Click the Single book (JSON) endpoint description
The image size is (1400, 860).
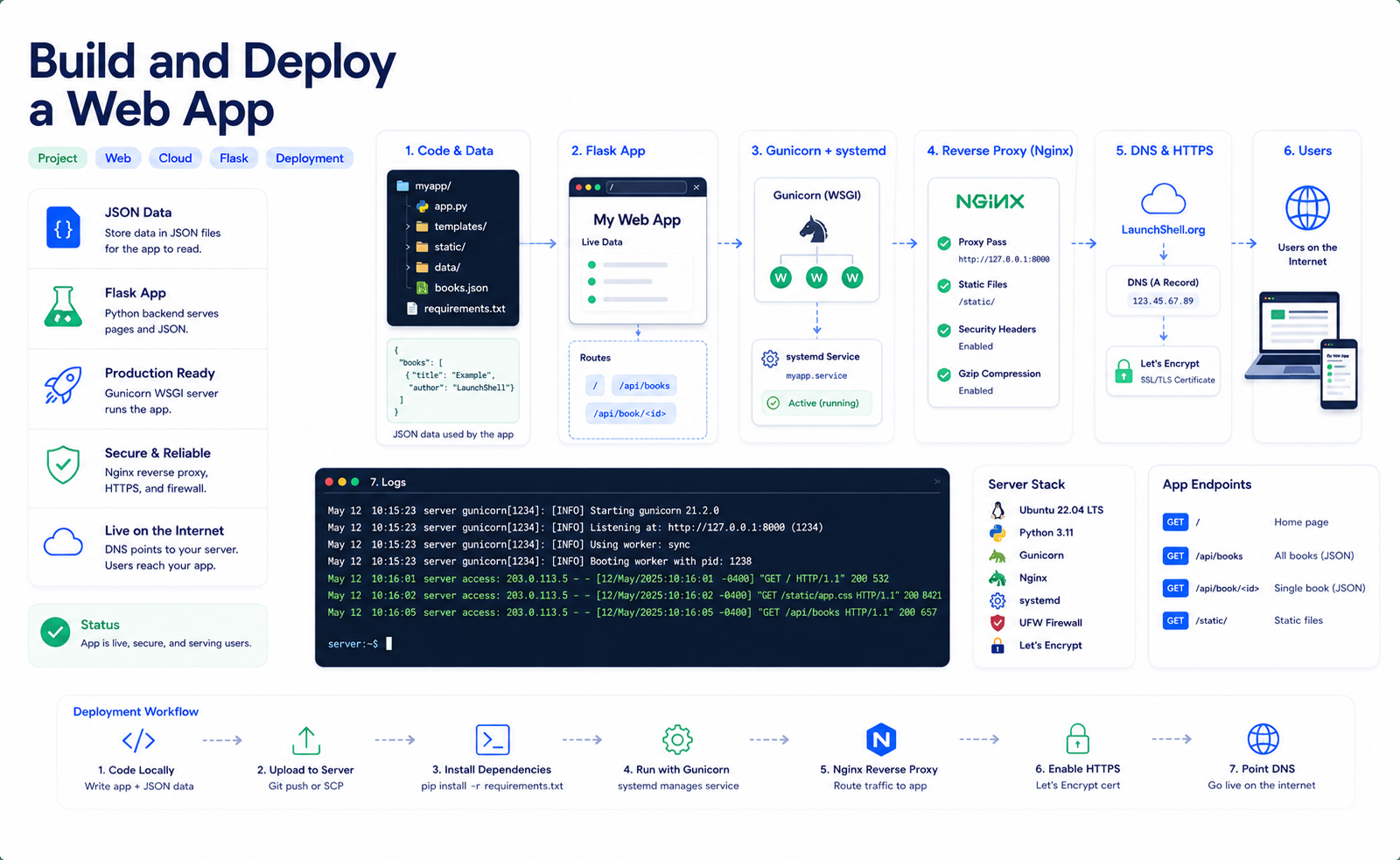(x=1319, y=588)
